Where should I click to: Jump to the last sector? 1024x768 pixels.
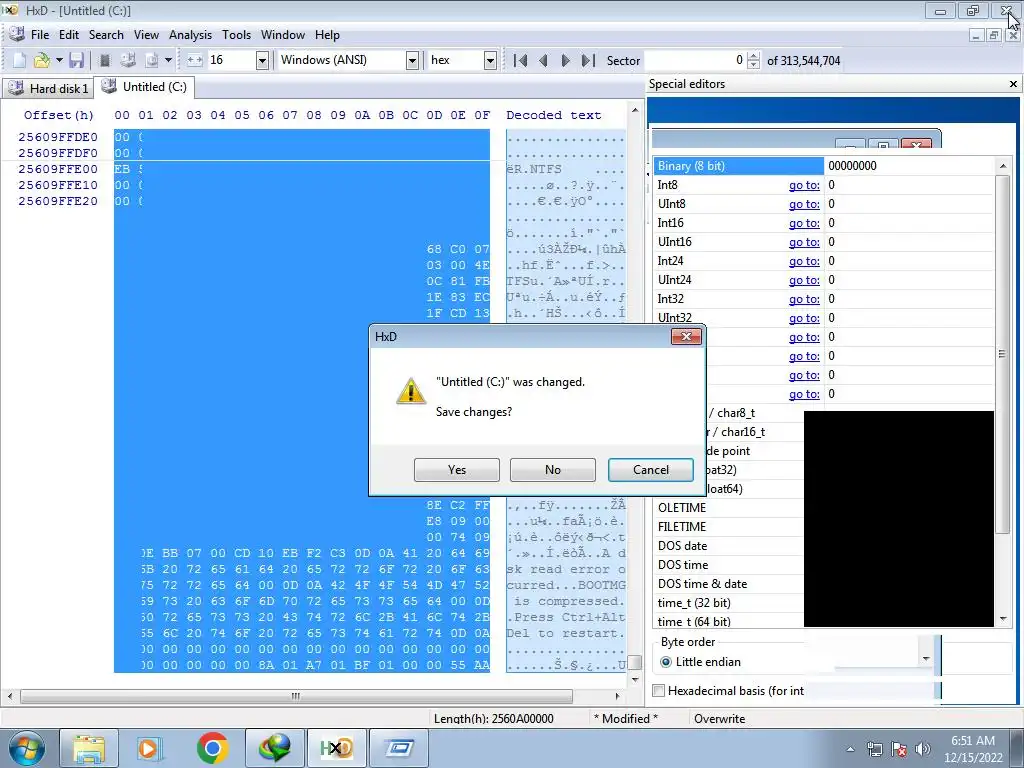[588, 60]
